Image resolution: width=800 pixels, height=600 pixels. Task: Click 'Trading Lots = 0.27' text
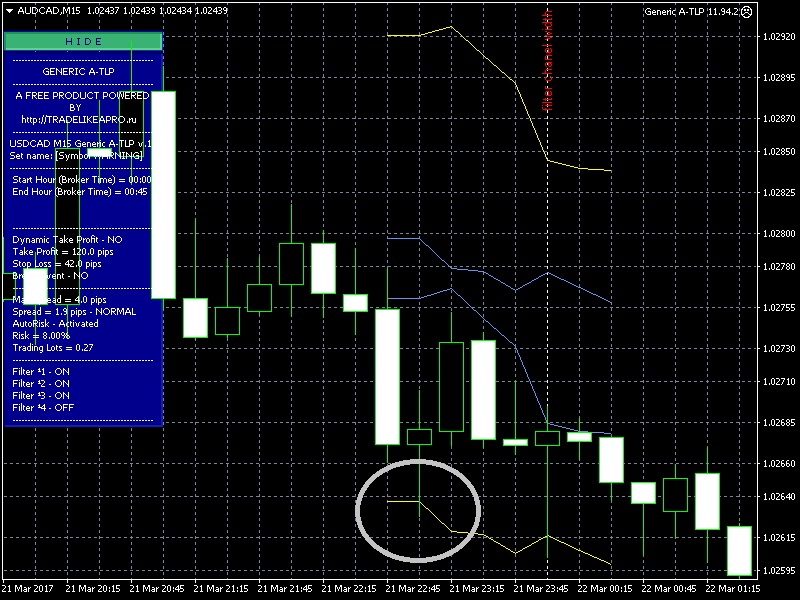(53, 347)
